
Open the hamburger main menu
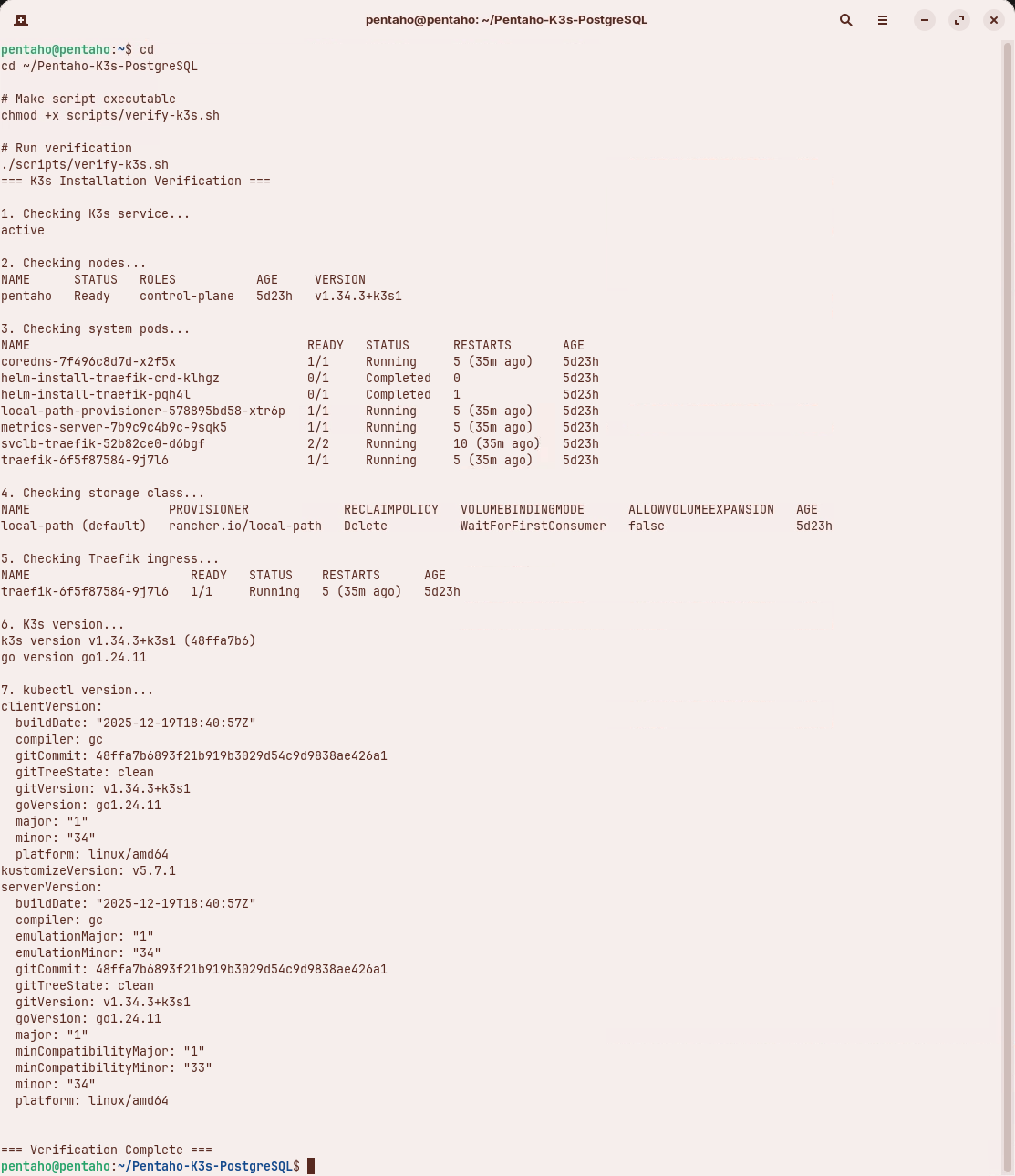point(882,20)
